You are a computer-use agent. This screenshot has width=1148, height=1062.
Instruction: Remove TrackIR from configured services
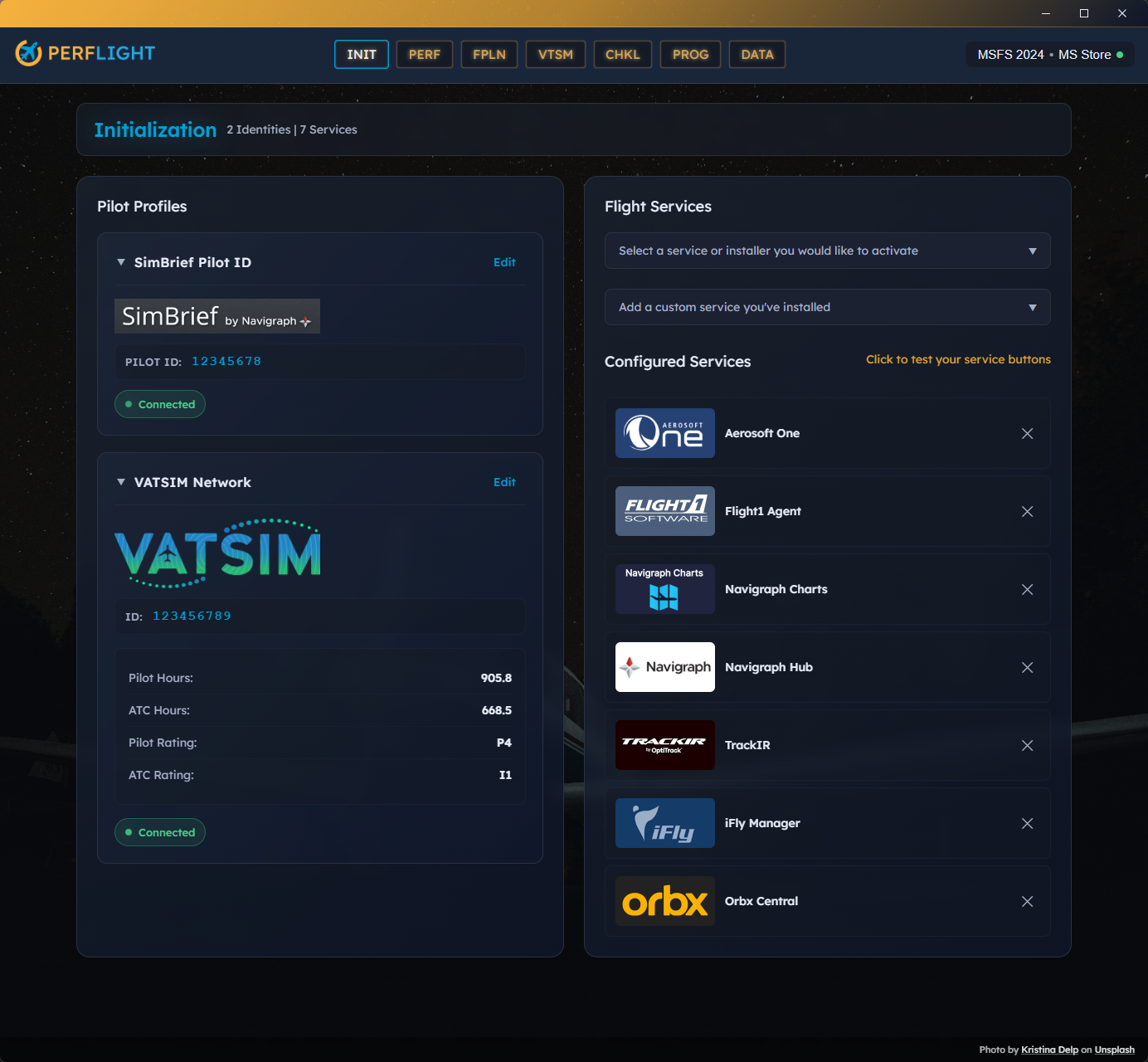1027,745
